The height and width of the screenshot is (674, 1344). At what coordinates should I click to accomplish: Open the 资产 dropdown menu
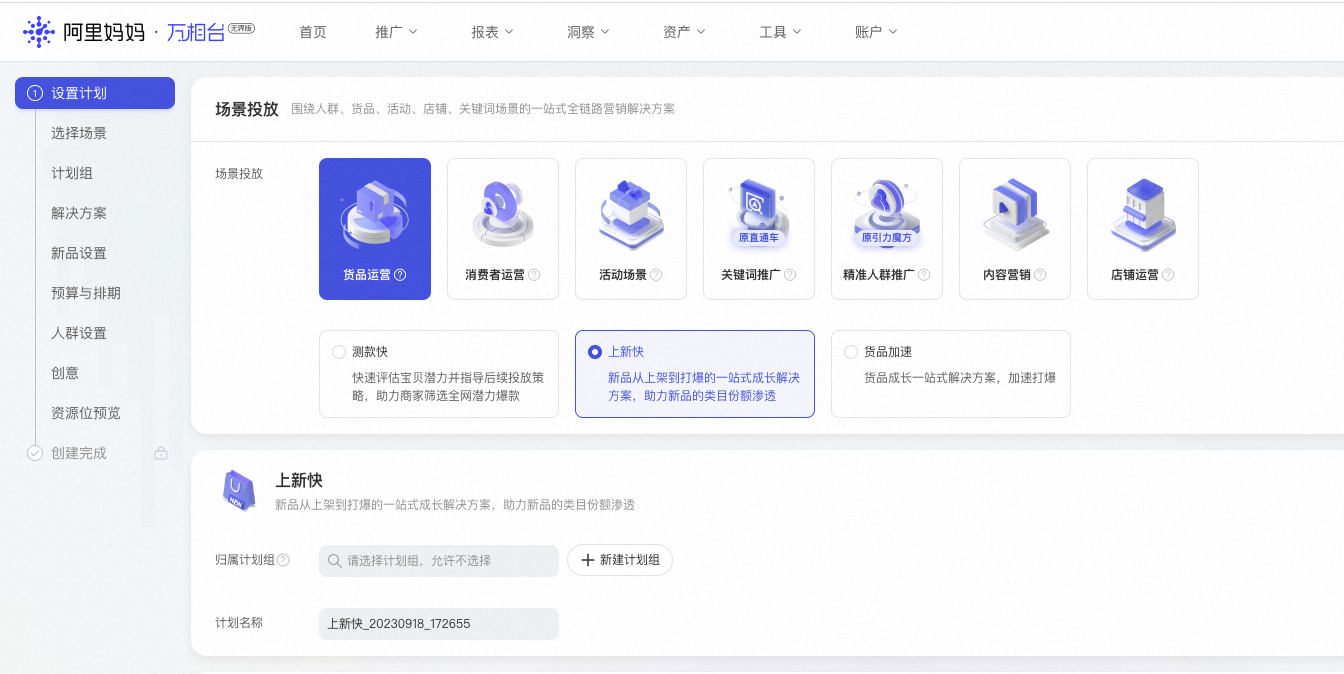(684, 32)
